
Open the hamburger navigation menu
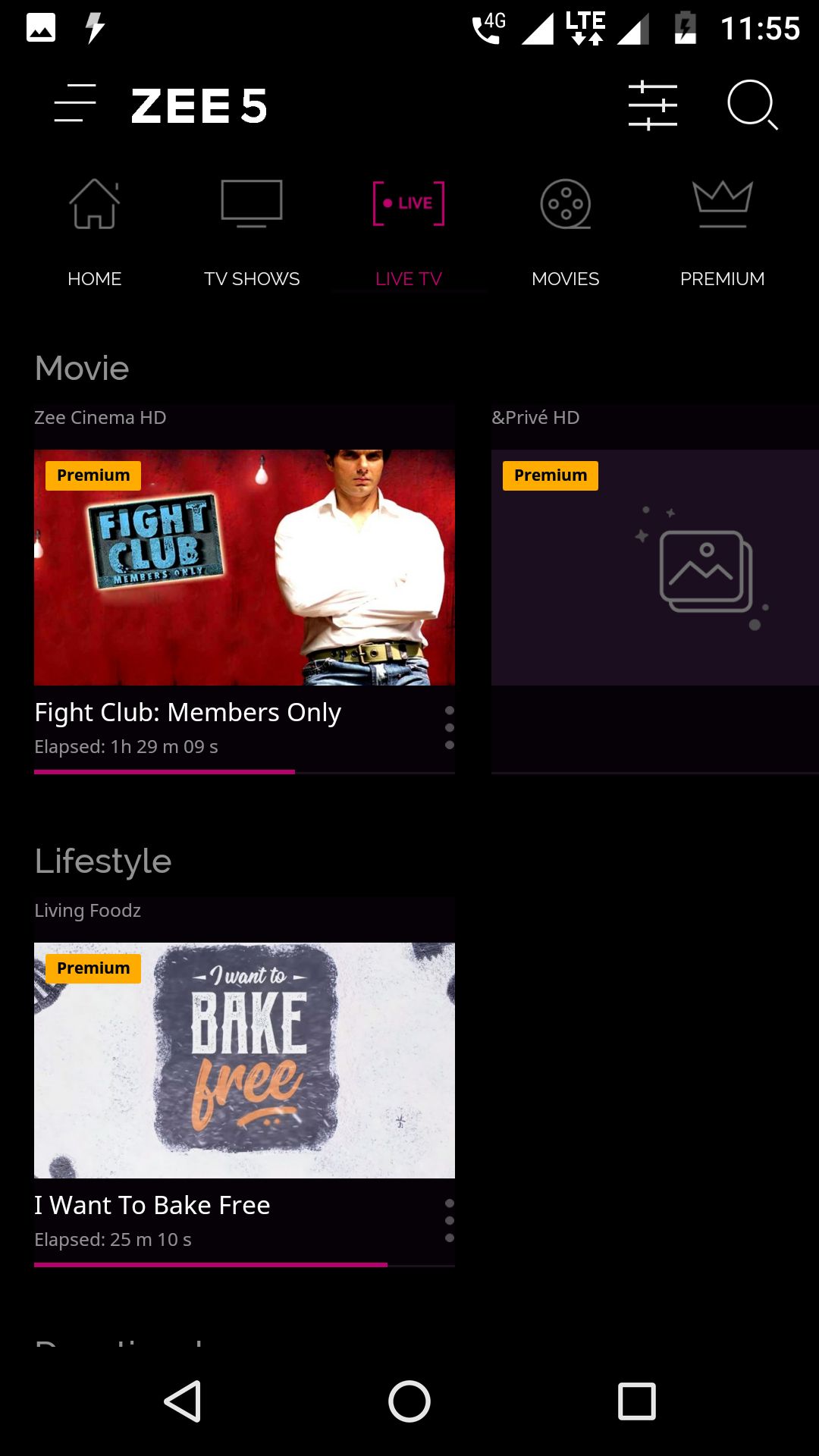tap(75, 103)
